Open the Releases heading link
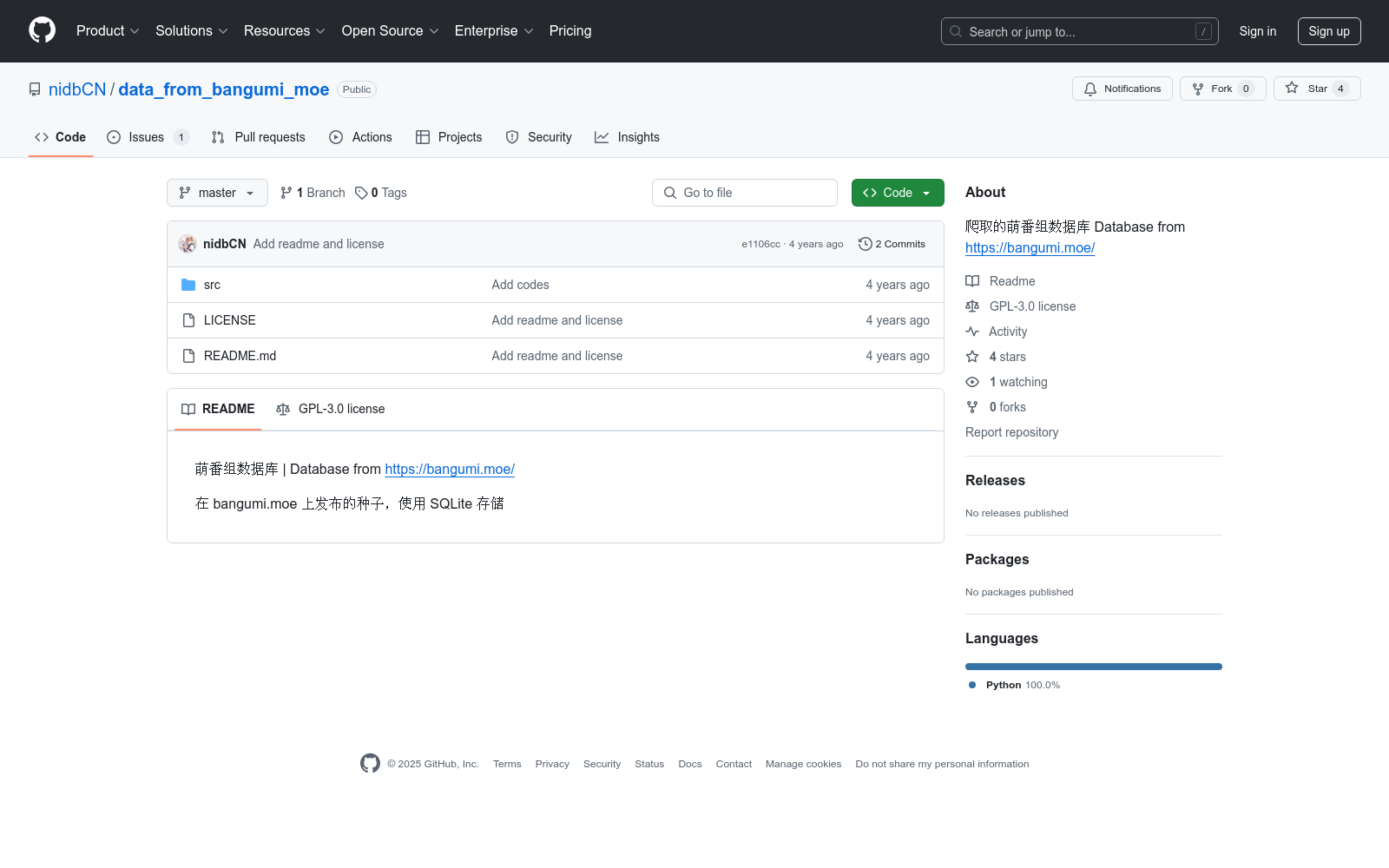The image size is (1389, 868). pyautogui.click(x=995, y=480)
